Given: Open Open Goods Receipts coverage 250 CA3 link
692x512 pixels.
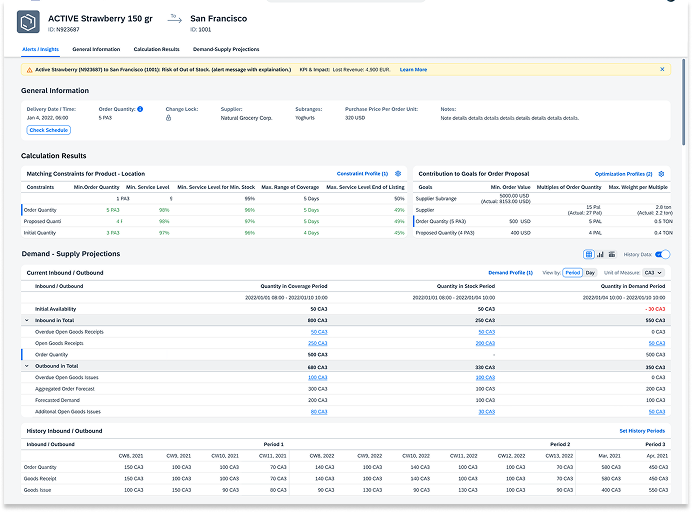Looking at the screenshot, I should click(317, 343).
